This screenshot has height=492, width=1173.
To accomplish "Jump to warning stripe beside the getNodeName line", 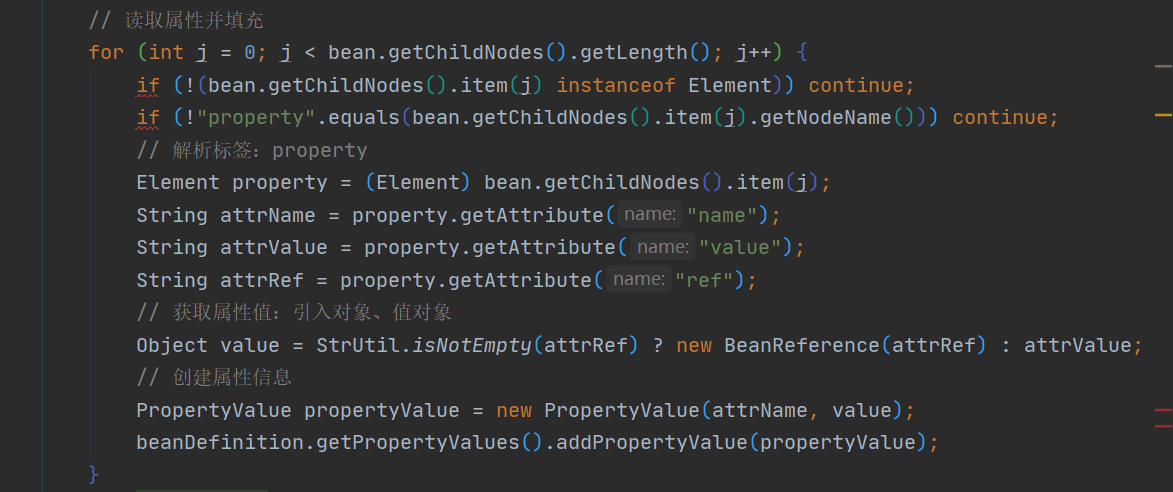I will pyautogui.click(x=1163, y=115).
